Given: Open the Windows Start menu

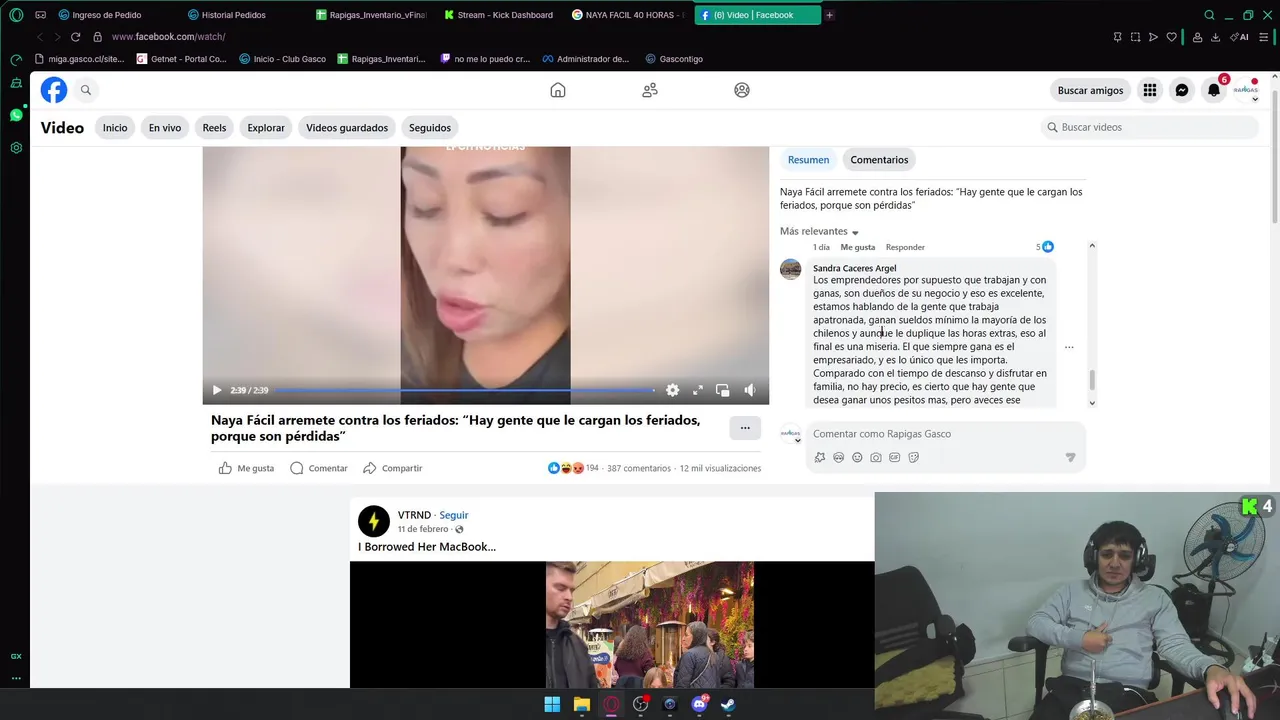Looking at the screenshot, I should pyautogui.click(x=552, y=704).
